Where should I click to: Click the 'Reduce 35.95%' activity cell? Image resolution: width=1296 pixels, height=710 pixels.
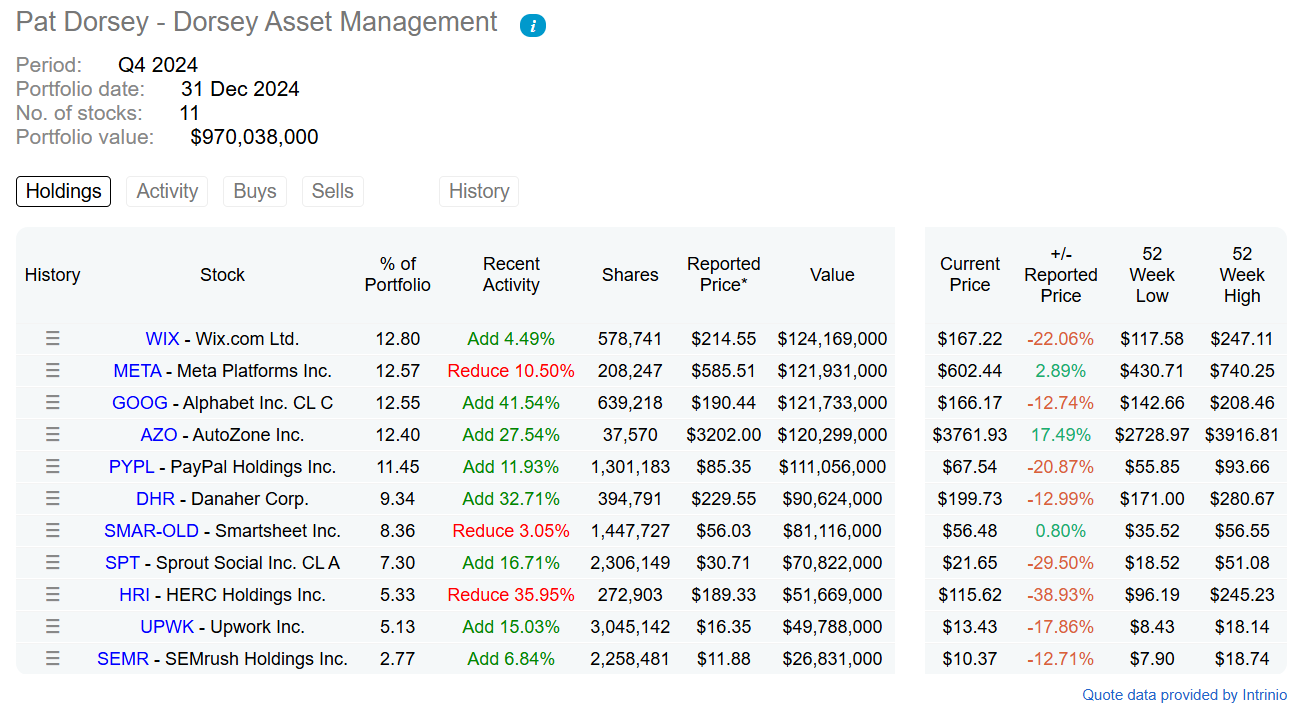coord(511,595)
